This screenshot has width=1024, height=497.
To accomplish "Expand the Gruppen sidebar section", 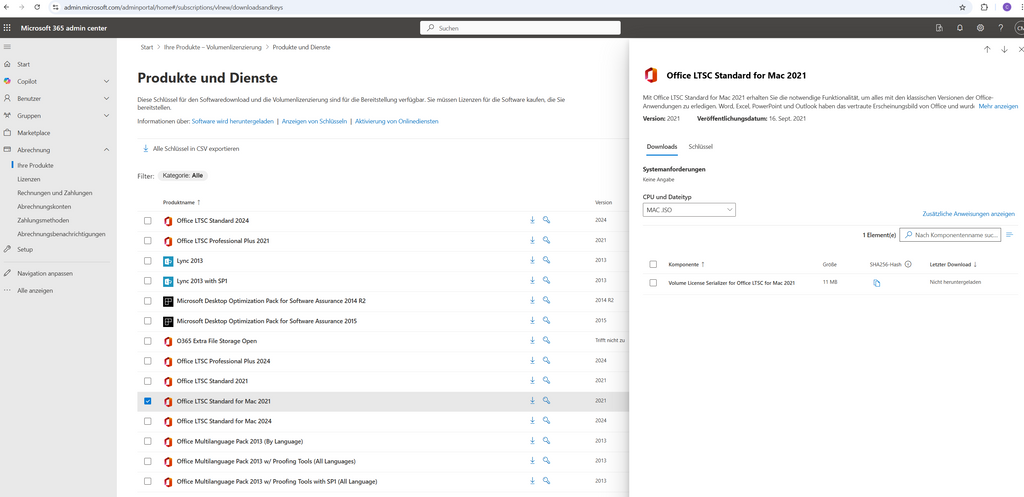I will 106,116.
